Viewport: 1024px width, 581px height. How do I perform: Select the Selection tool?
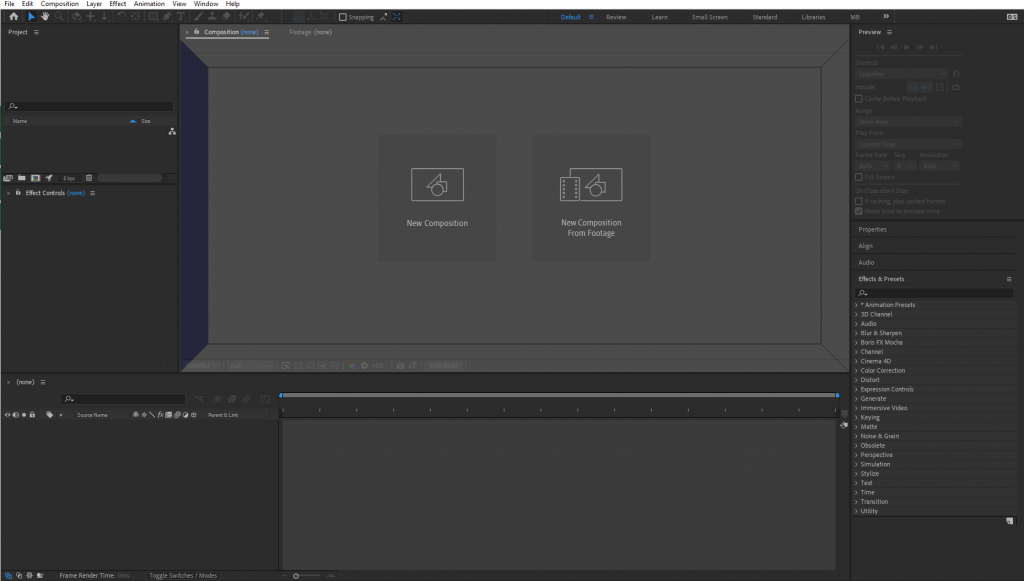click(x=31, y=17)
